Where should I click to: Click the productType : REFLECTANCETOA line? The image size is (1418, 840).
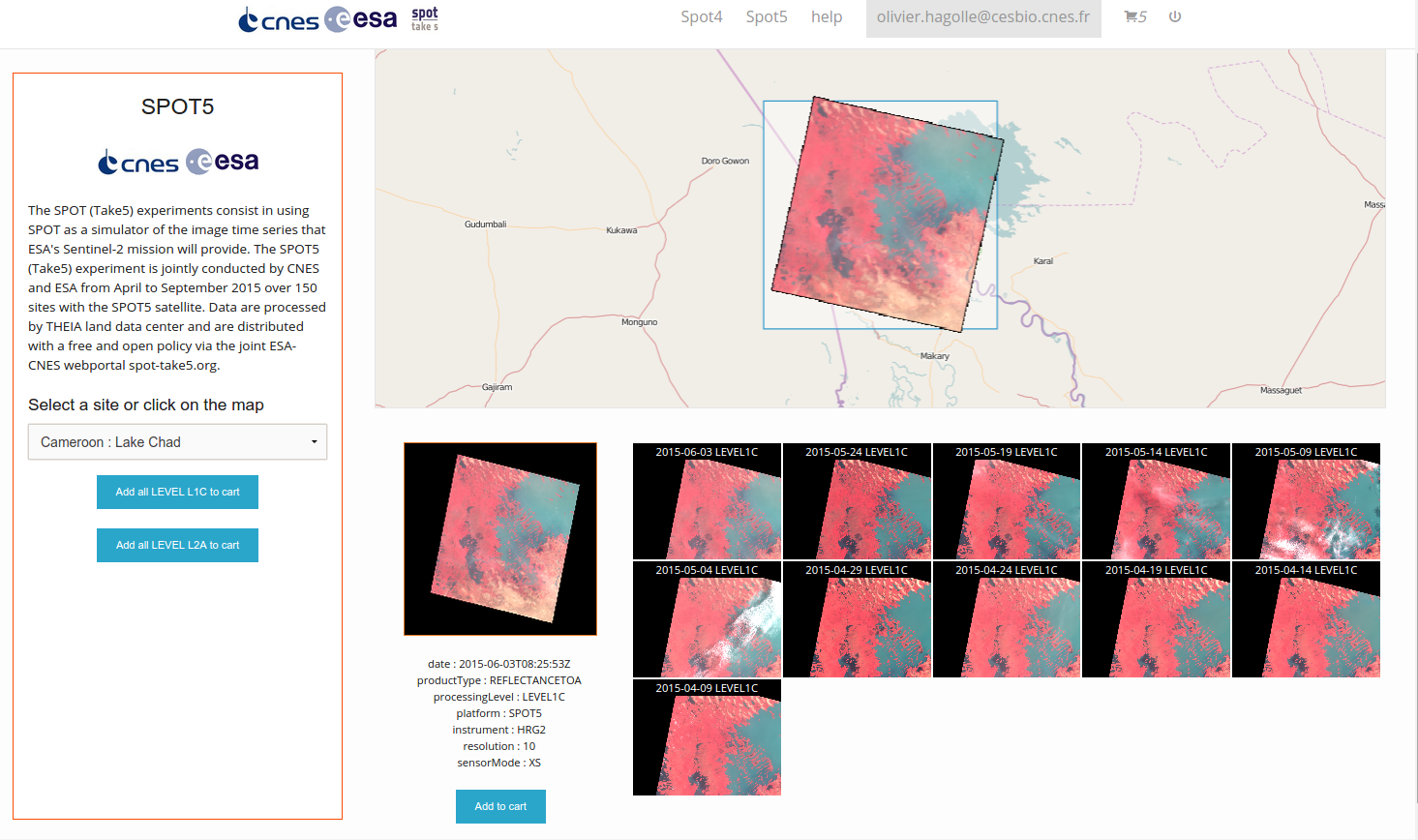pos(499,680)
